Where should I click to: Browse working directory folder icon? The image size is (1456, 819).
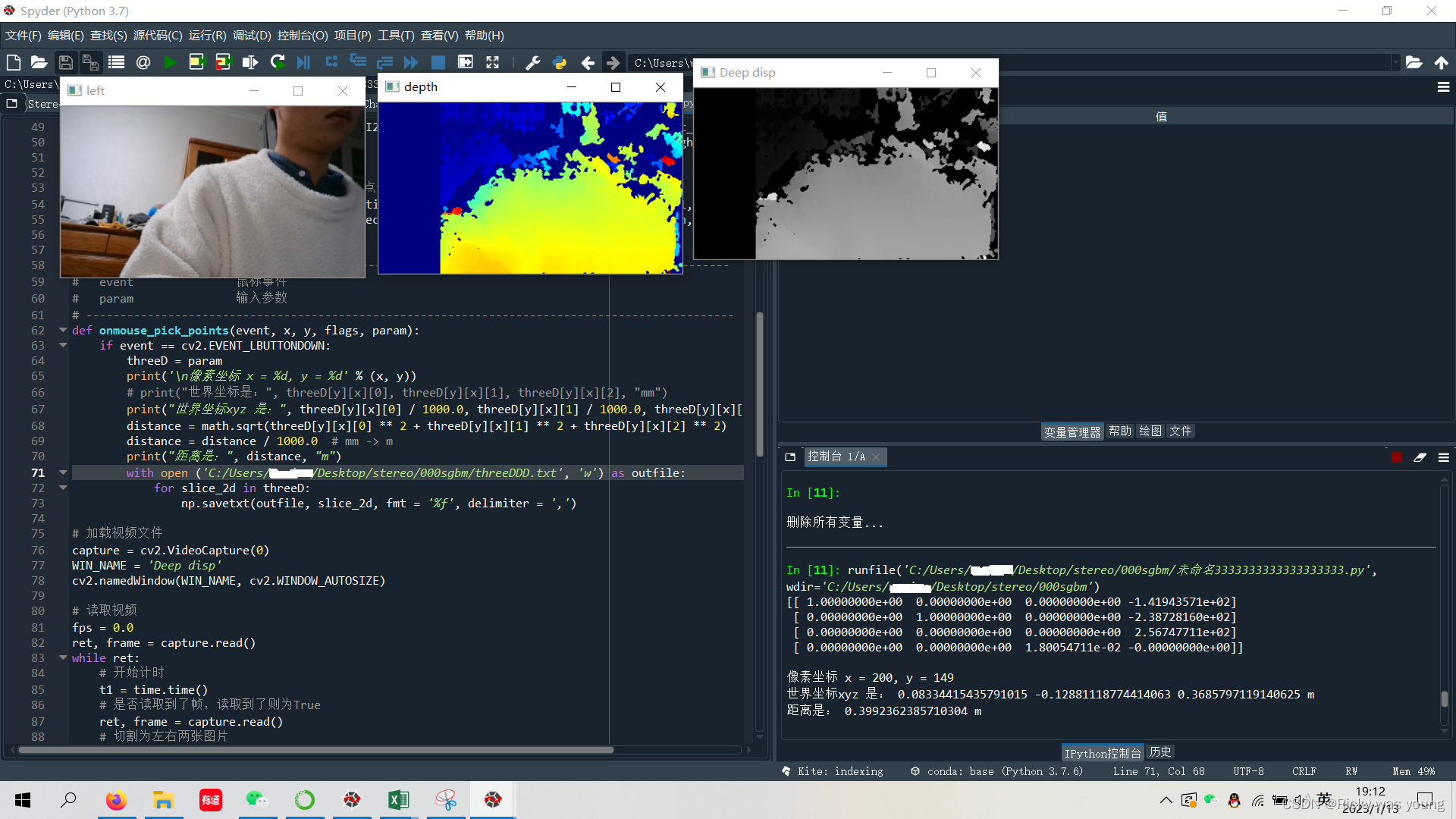(x=1414, y=63)
